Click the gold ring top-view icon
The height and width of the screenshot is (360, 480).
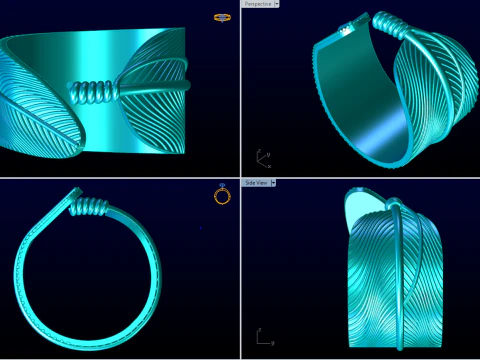click(222, 18)
